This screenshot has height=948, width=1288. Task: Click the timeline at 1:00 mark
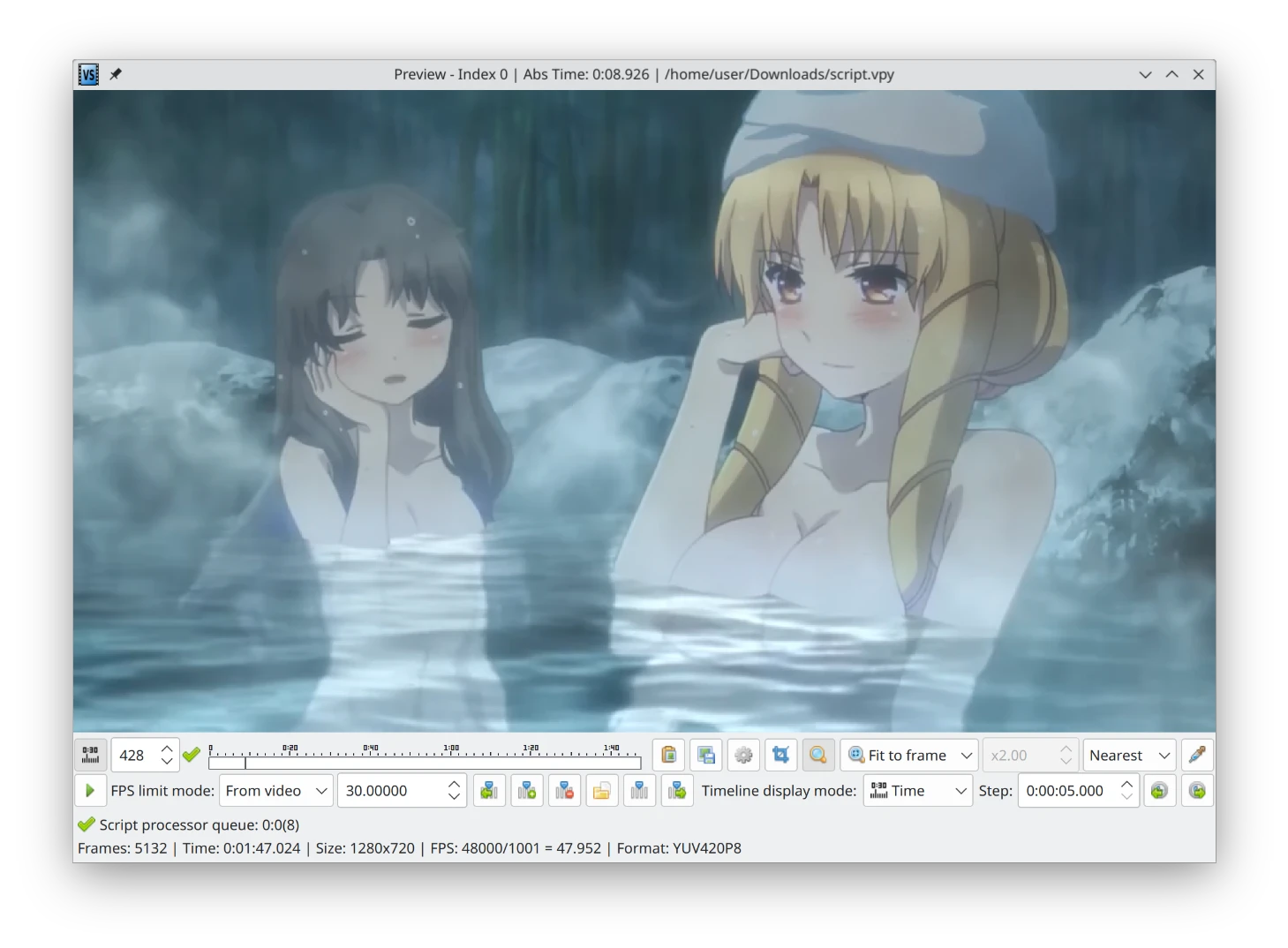point(451,761)
